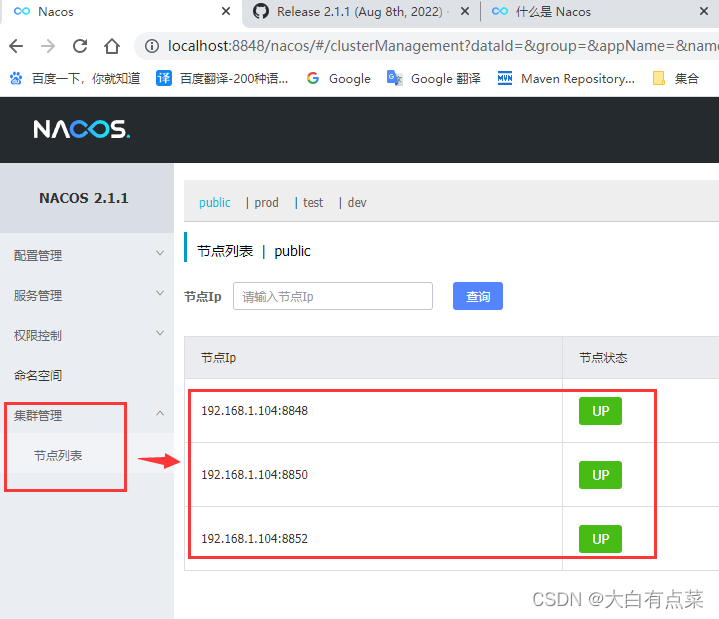Open the 百度一下 bookmark
Viewport: 719px width, 619px height.
pos(75,78)
